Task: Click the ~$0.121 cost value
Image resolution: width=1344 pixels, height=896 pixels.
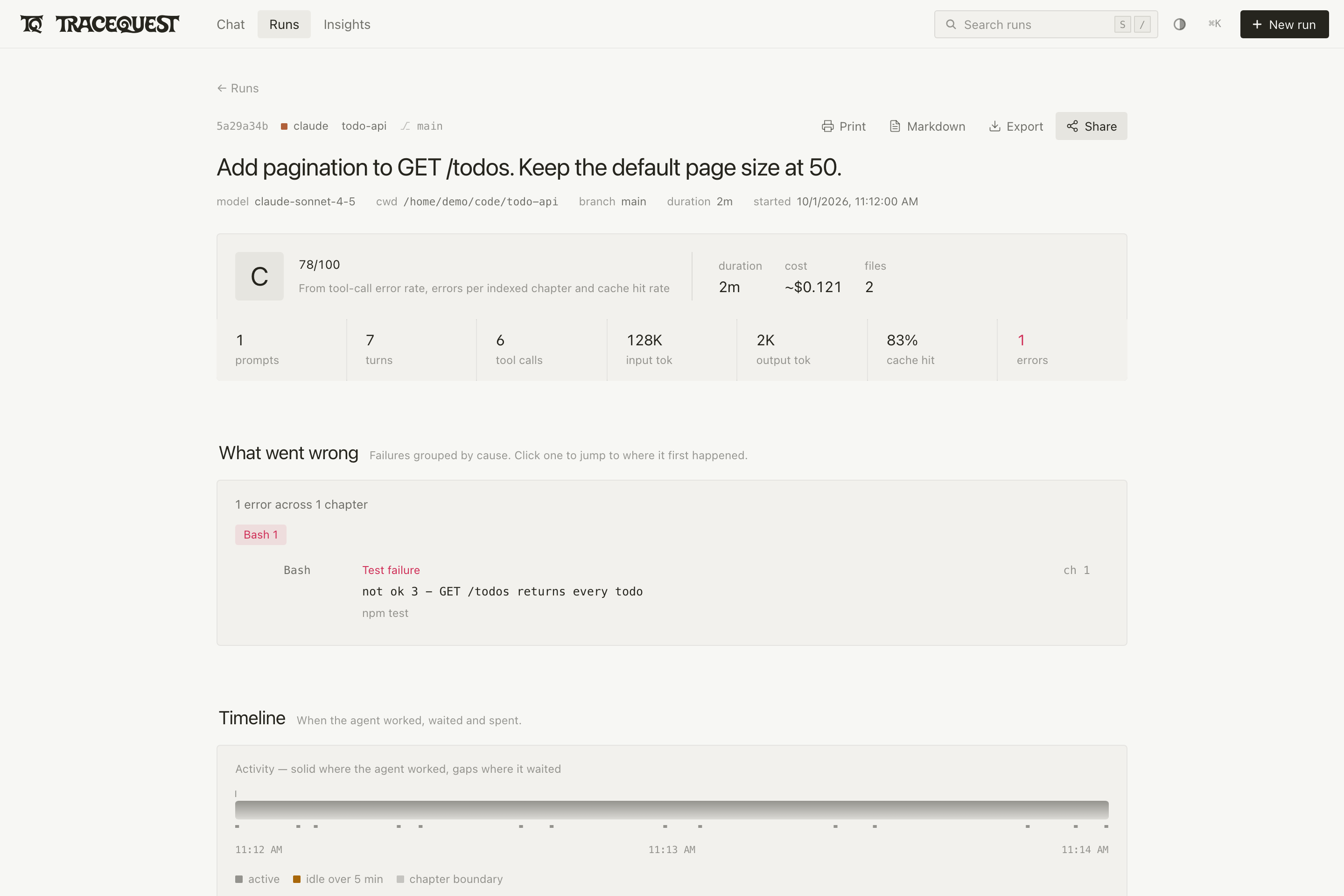Action: pos(813,287)
